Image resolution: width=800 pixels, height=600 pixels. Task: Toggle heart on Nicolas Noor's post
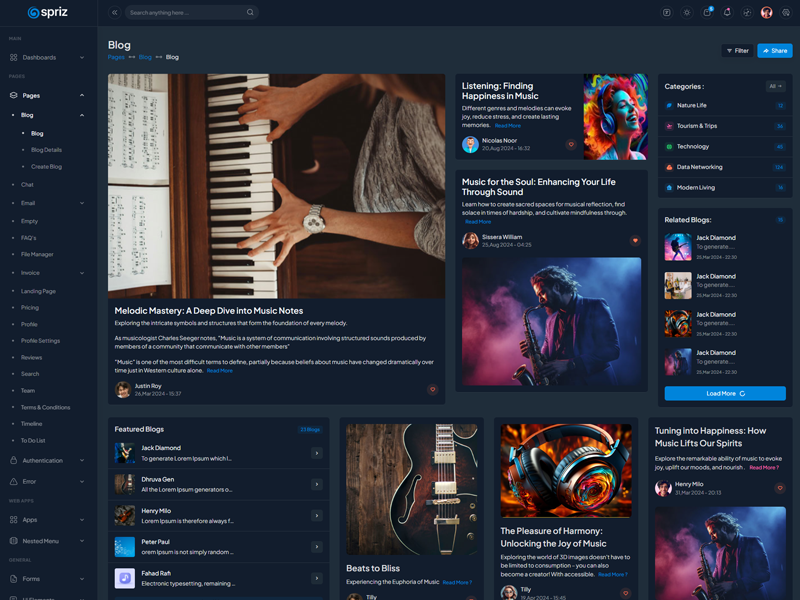click(571, 145)
